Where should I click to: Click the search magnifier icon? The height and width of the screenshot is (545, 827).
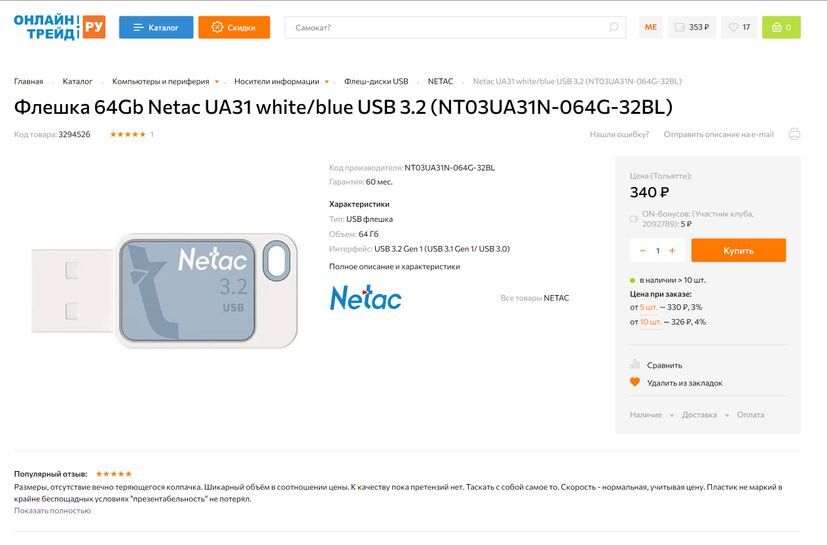tap(614, 27)
